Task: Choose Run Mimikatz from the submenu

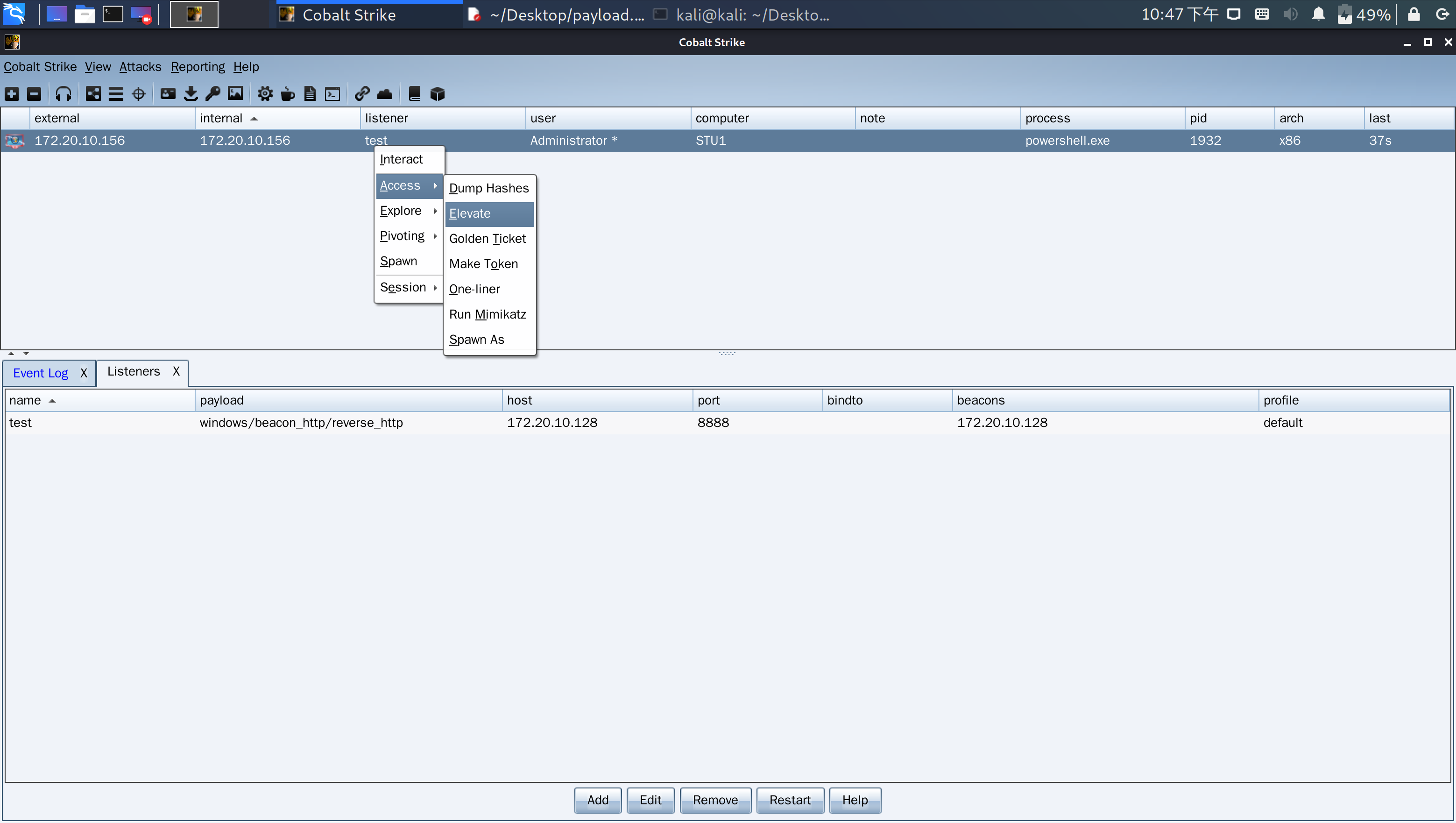Action: coord(487,314)
